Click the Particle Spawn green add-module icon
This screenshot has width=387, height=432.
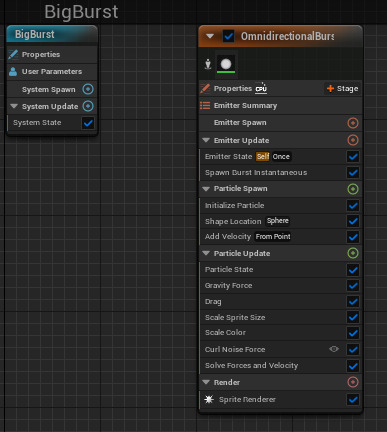pyautogui.click(x=353, y=189)
